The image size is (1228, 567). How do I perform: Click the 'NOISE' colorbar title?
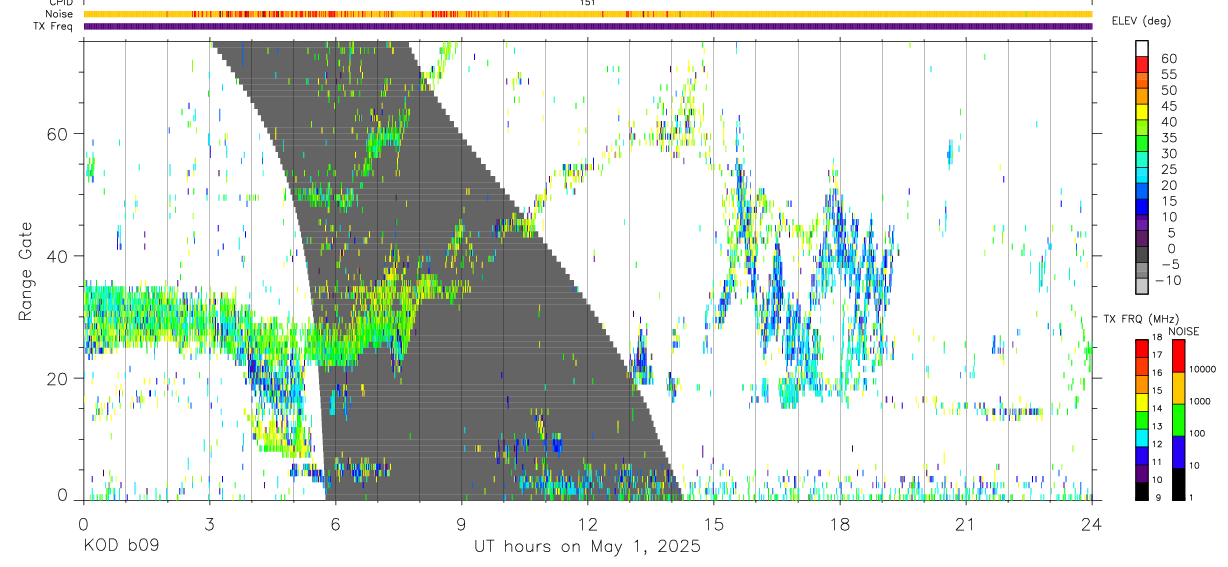1183,332
